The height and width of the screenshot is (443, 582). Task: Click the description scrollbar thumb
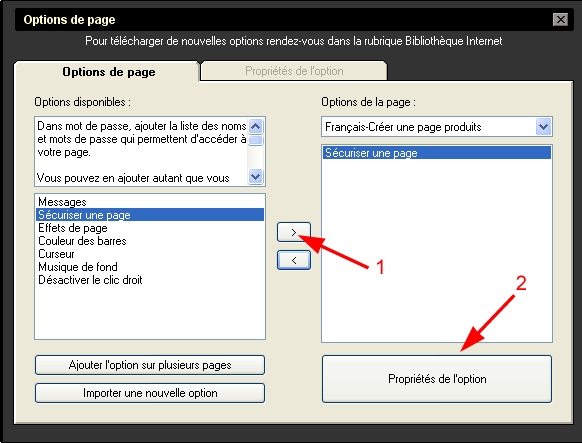pos(255,140)
